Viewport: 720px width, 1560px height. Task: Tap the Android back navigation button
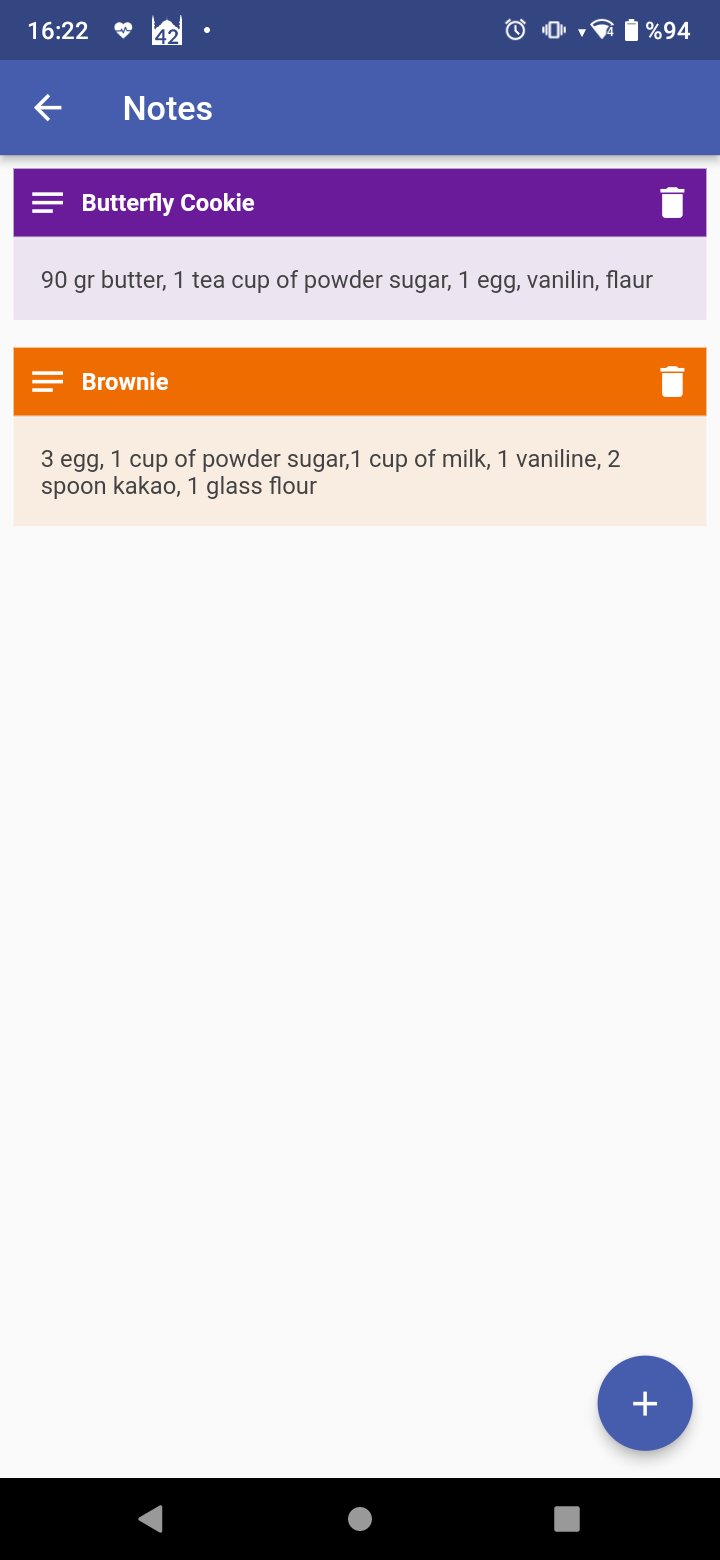click(x=151, y=1519)
